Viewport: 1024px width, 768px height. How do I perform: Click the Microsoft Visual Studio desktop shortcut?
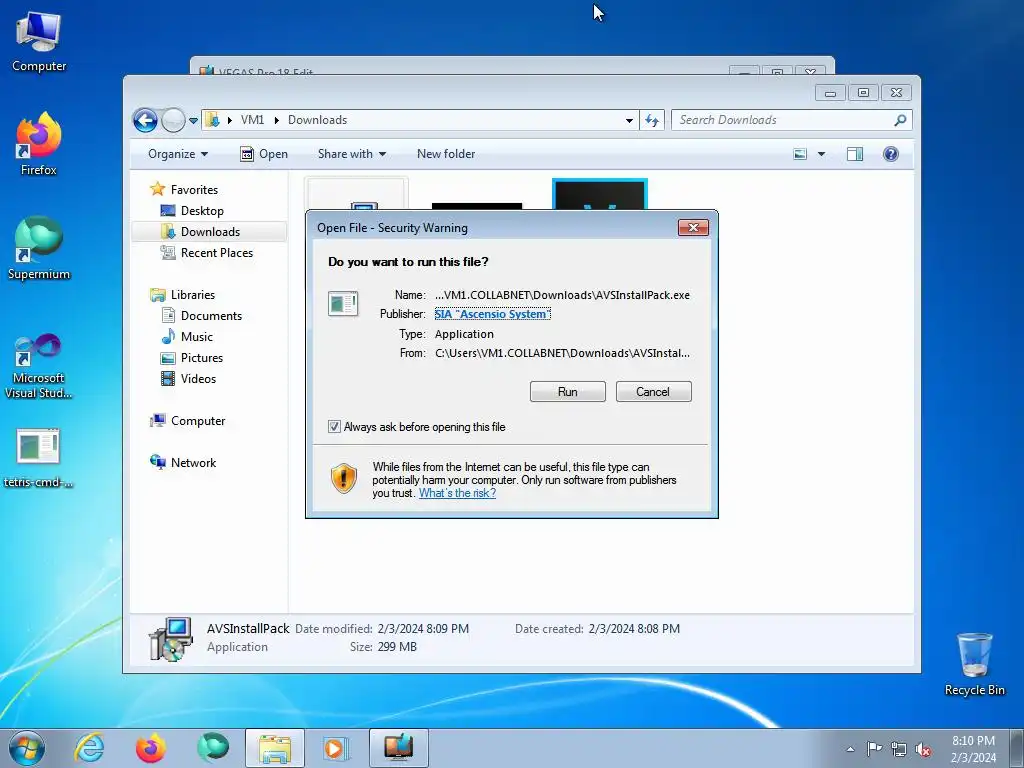[x=39, y=366]
